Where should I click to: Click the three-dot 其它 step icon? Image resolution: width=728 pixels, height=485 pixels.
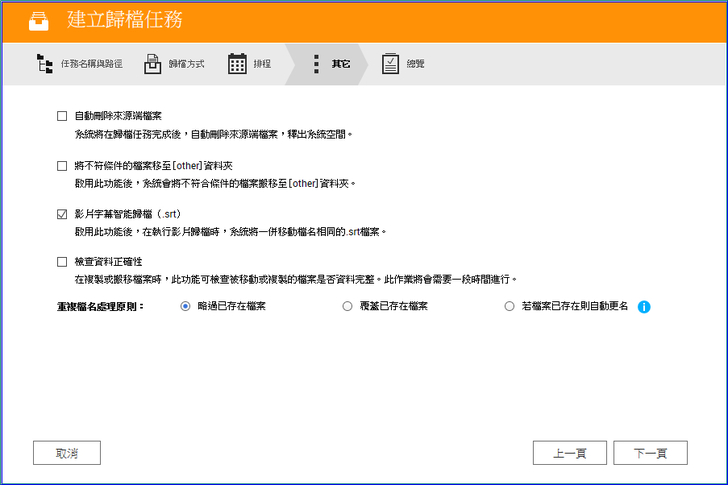(316, 64)
